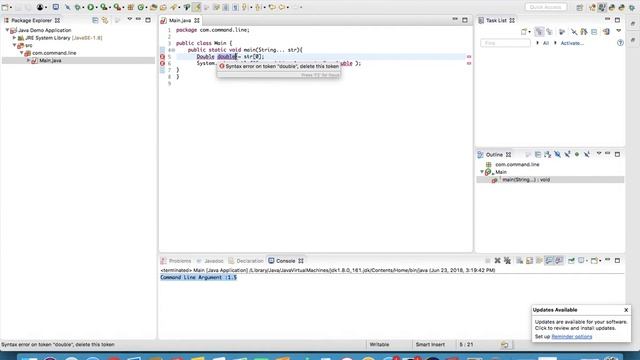Open Outline view menu triangle
Image resolution: width=640 pixels, height=360 pixels.
(599, 154)
